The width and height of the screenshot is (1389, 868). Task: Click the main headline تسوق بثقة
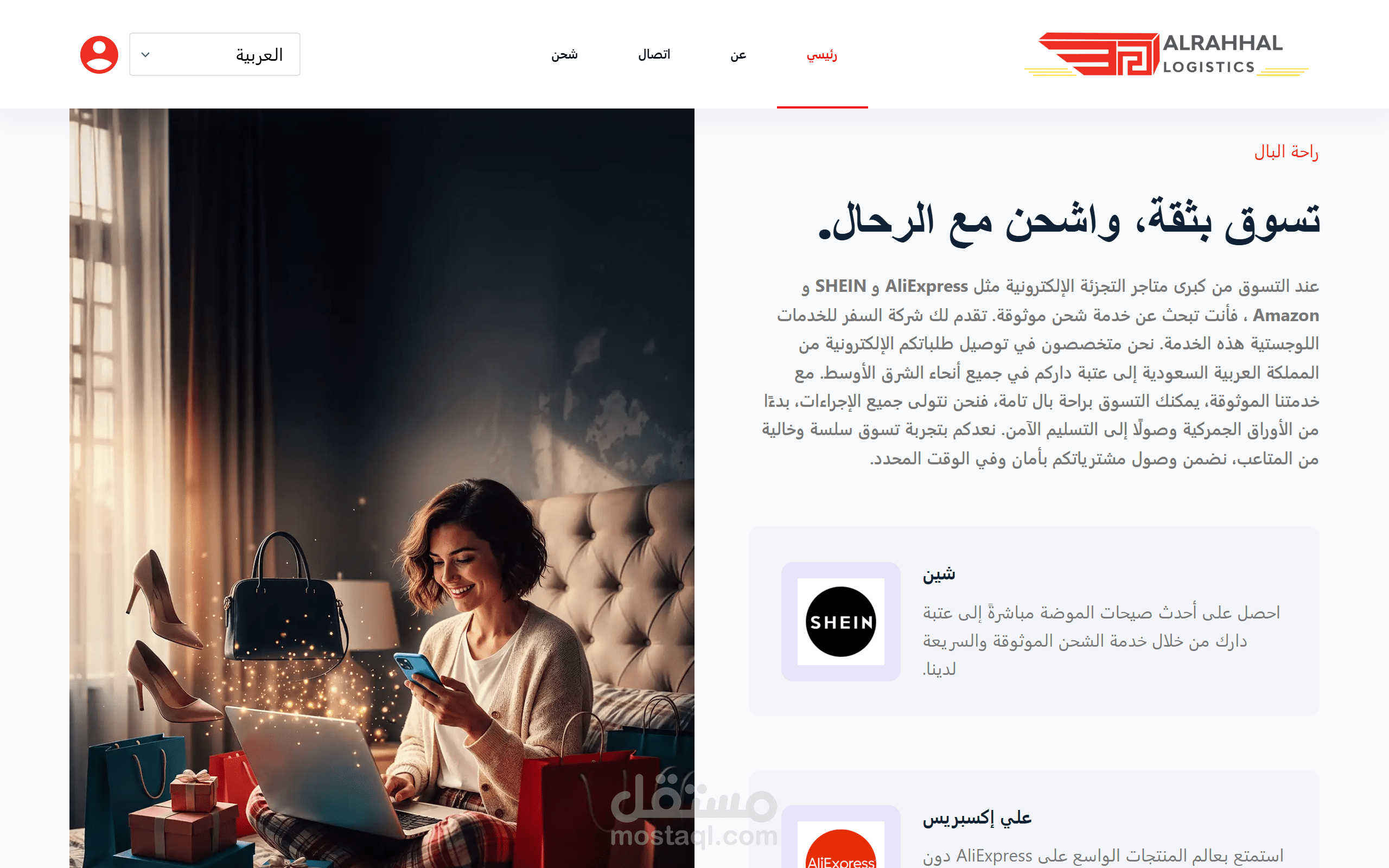coord(1069,220)
